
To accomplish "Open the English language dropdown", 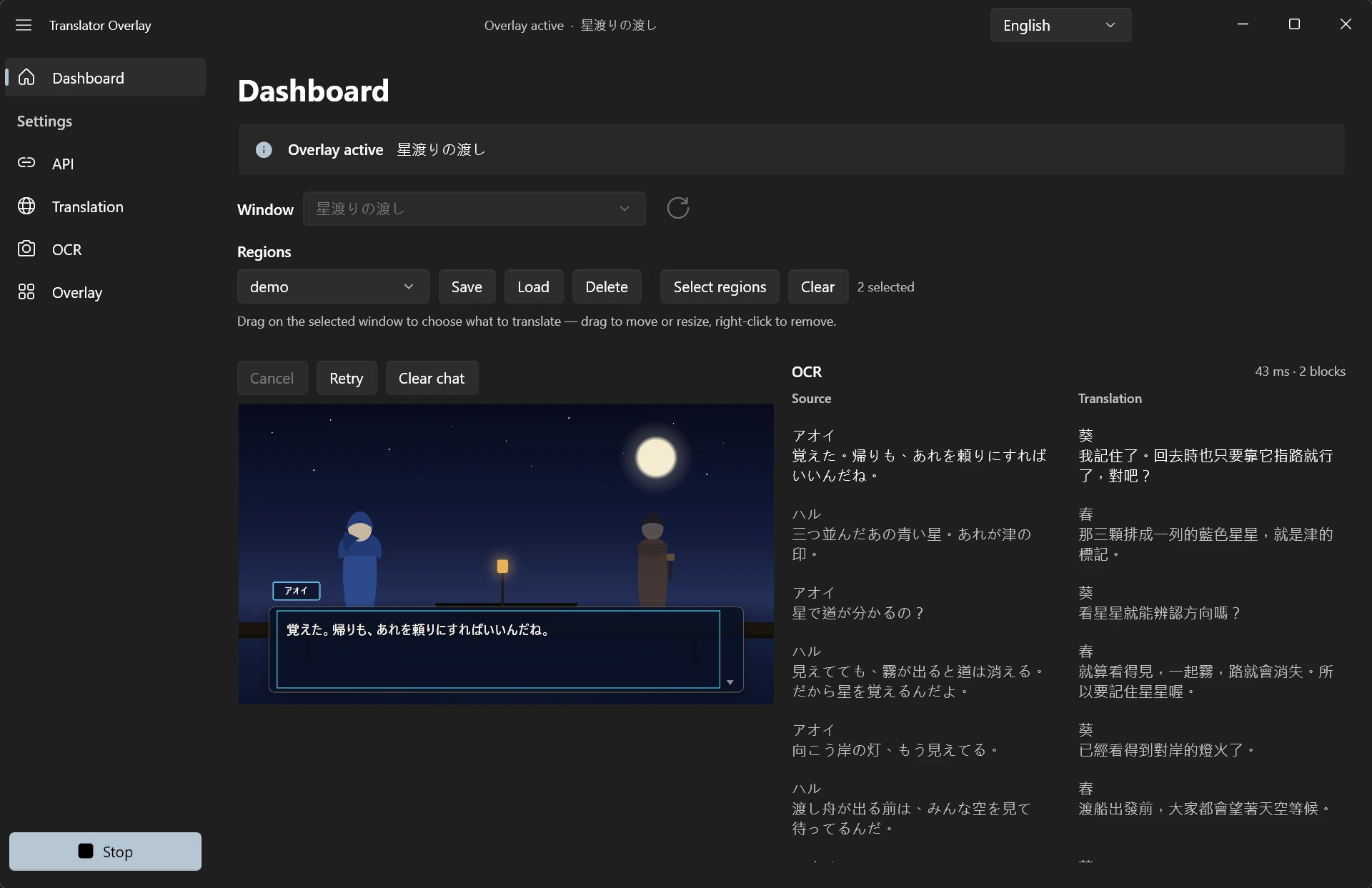I will coord(1060,25).
